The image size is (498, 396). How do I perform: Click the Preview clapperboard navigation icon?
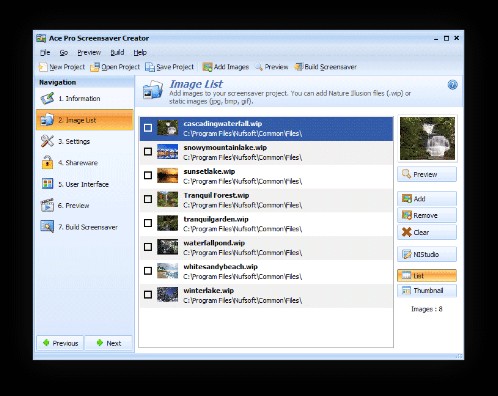tap(47, 205)
